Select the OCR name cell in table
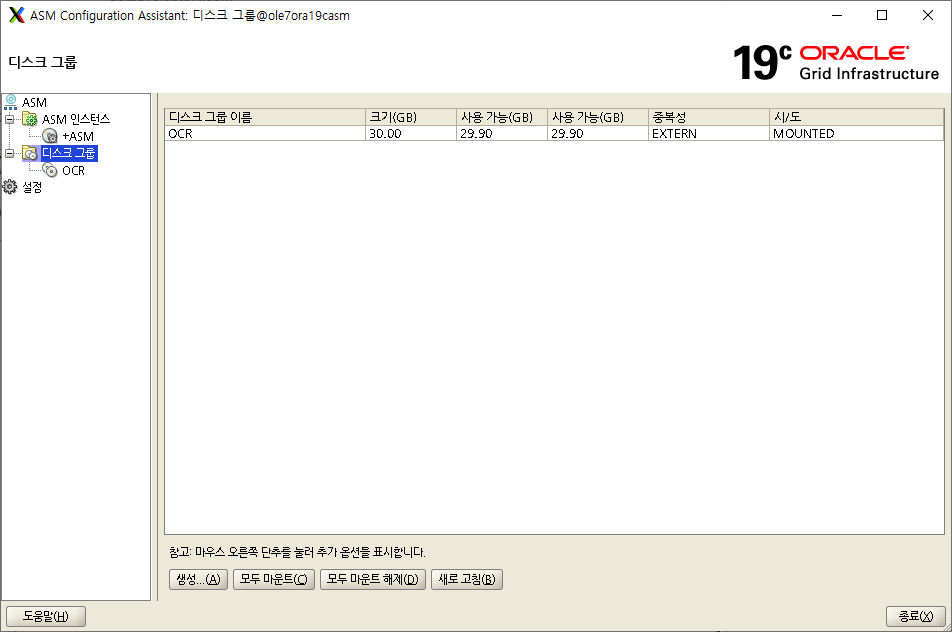The image size is (952, 632). point(265,134)
